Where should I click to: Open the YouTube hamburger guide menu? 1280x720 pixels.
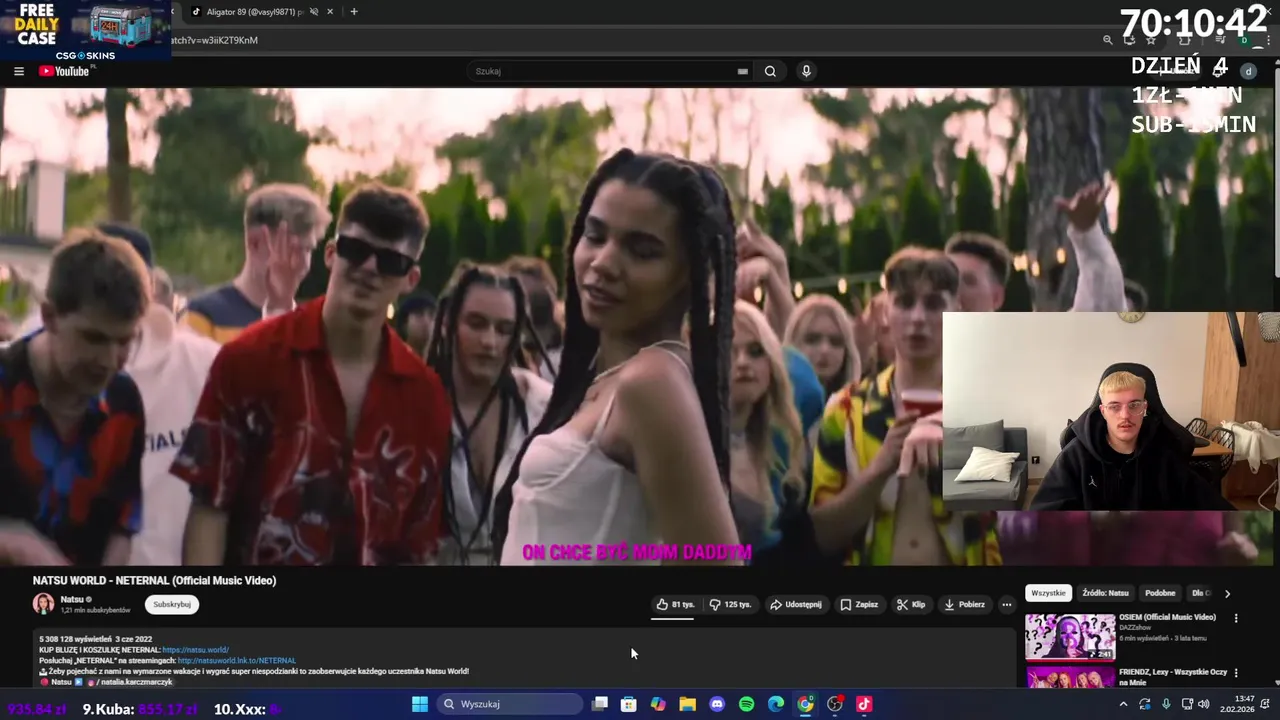[19, 71]
